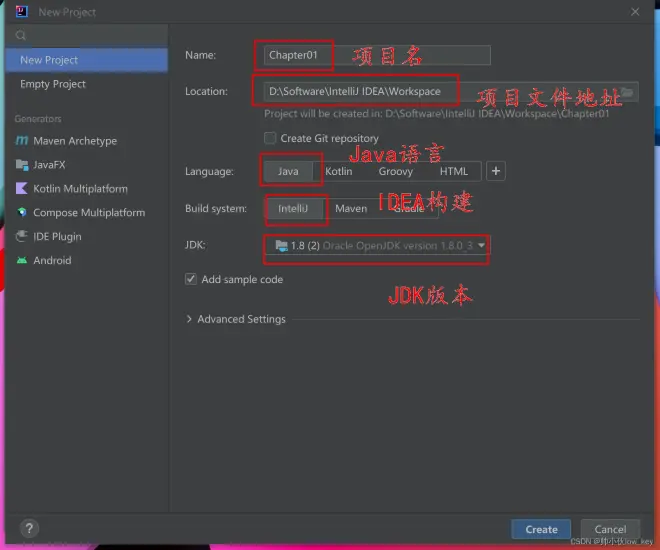Click the IDE Plugin icon

click(21, 236)
